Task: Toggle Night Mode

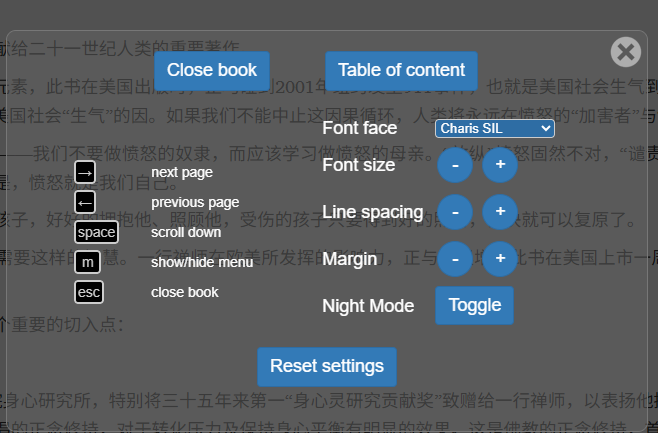Action: [x=475, y=305]
